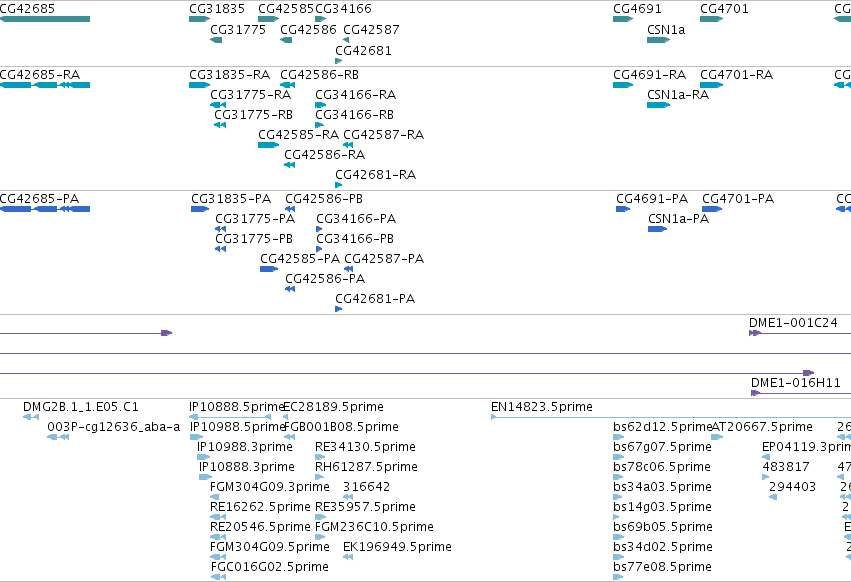Image resolution: width=851 pixels, height=582 pixels.
Task: Select BAC clone DME1-001C24 label
Action: (x=793, y=322)
